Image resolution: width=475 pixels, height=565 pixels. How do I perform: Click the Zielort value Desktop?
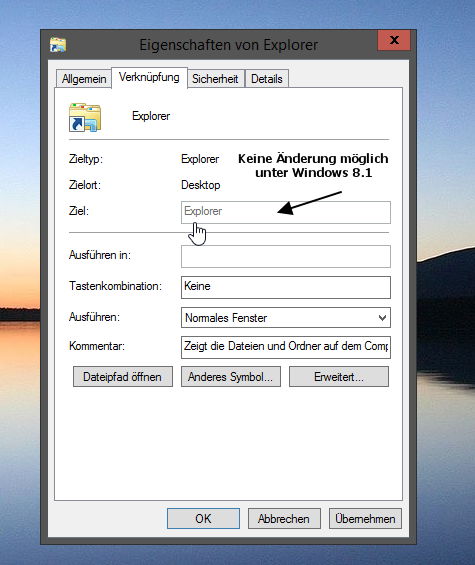click(201, 185)
